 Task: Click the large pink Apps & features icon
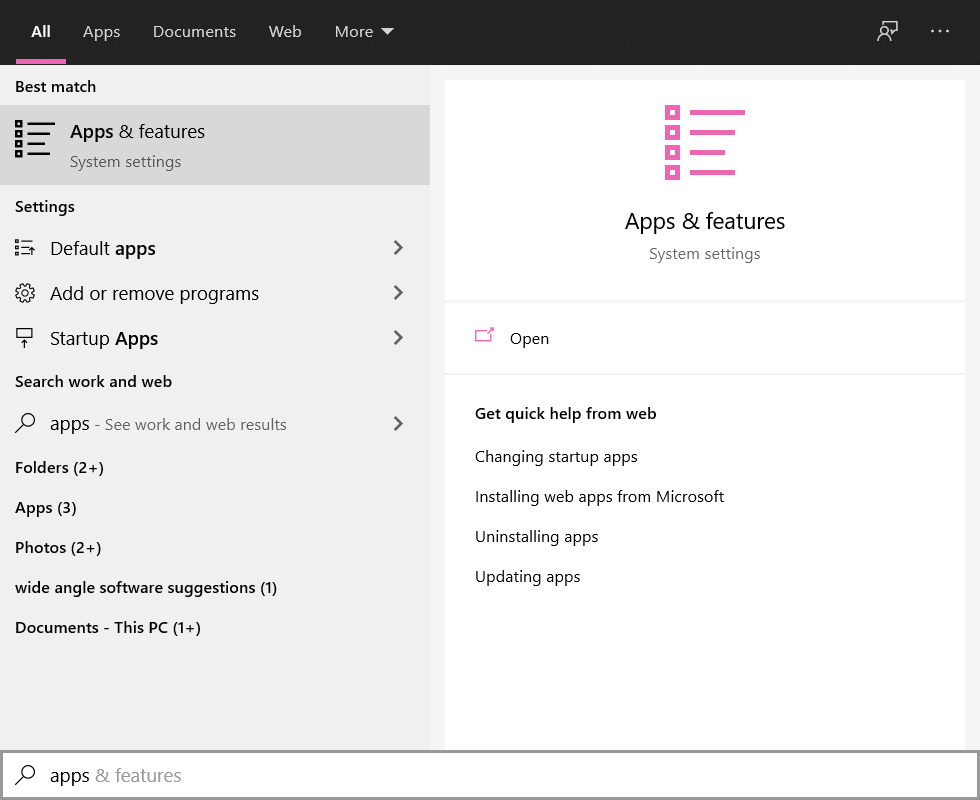704,142
